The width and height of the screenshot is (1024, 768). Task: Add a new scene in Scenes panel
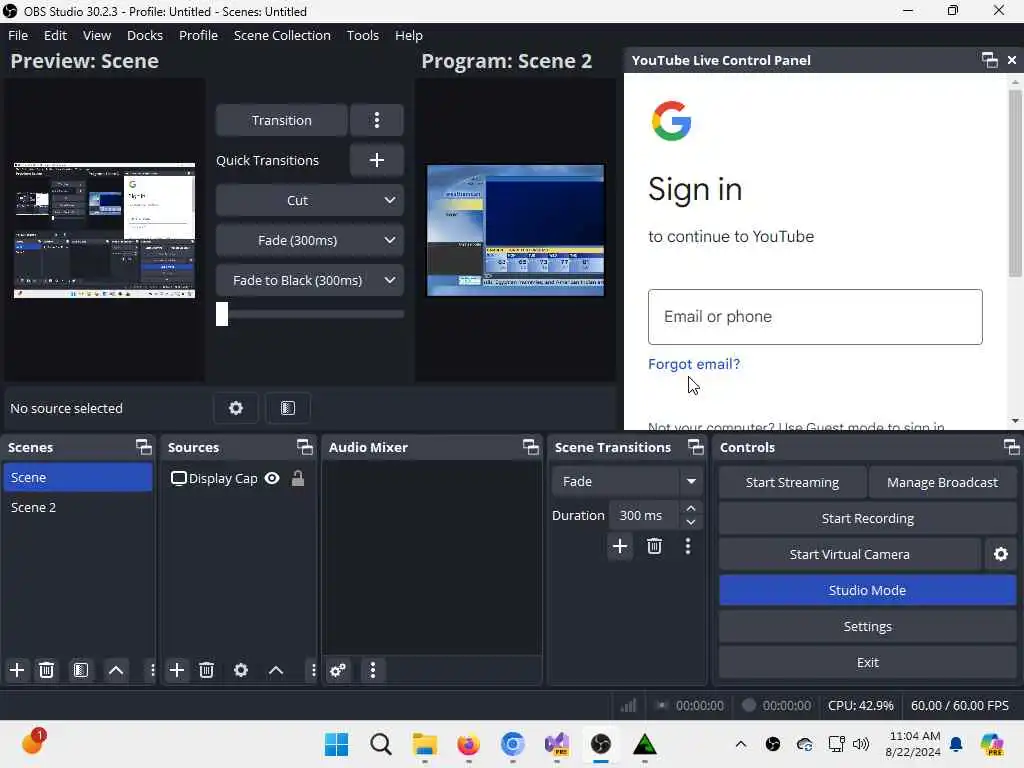tap(17, 670)
